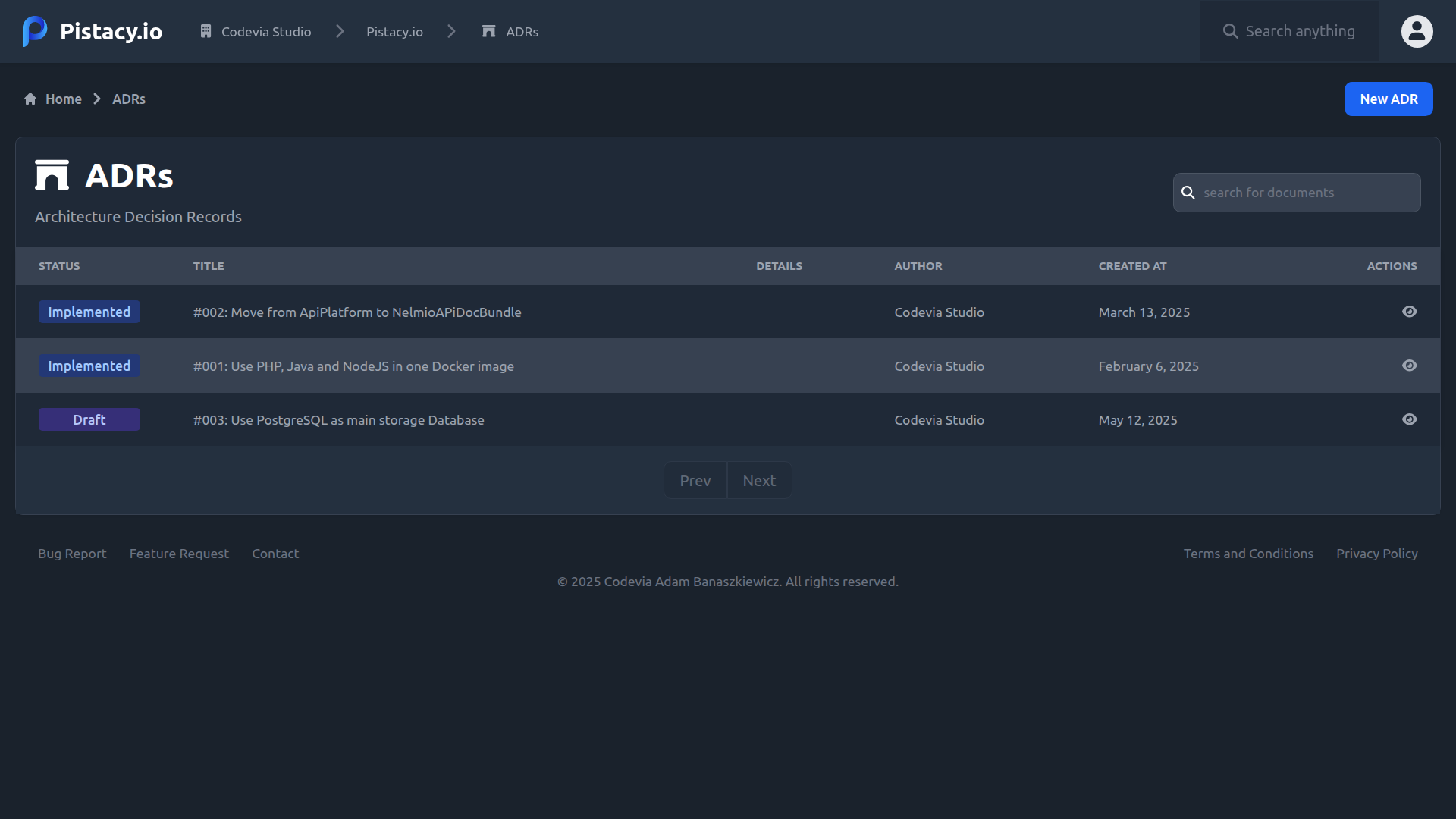This screenshot has height=819, width=1456.
Task: Click the large ADRs heading icon
Action: pos(52,175)
